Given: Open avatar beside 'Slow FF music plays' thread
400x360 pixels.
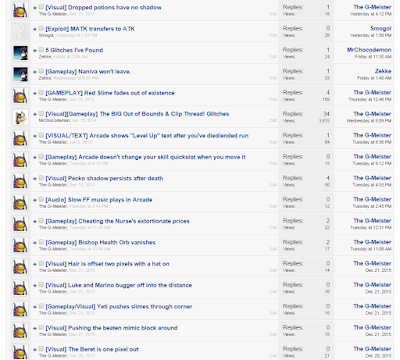Looking at the screenshot, I should tap(20, 202).
